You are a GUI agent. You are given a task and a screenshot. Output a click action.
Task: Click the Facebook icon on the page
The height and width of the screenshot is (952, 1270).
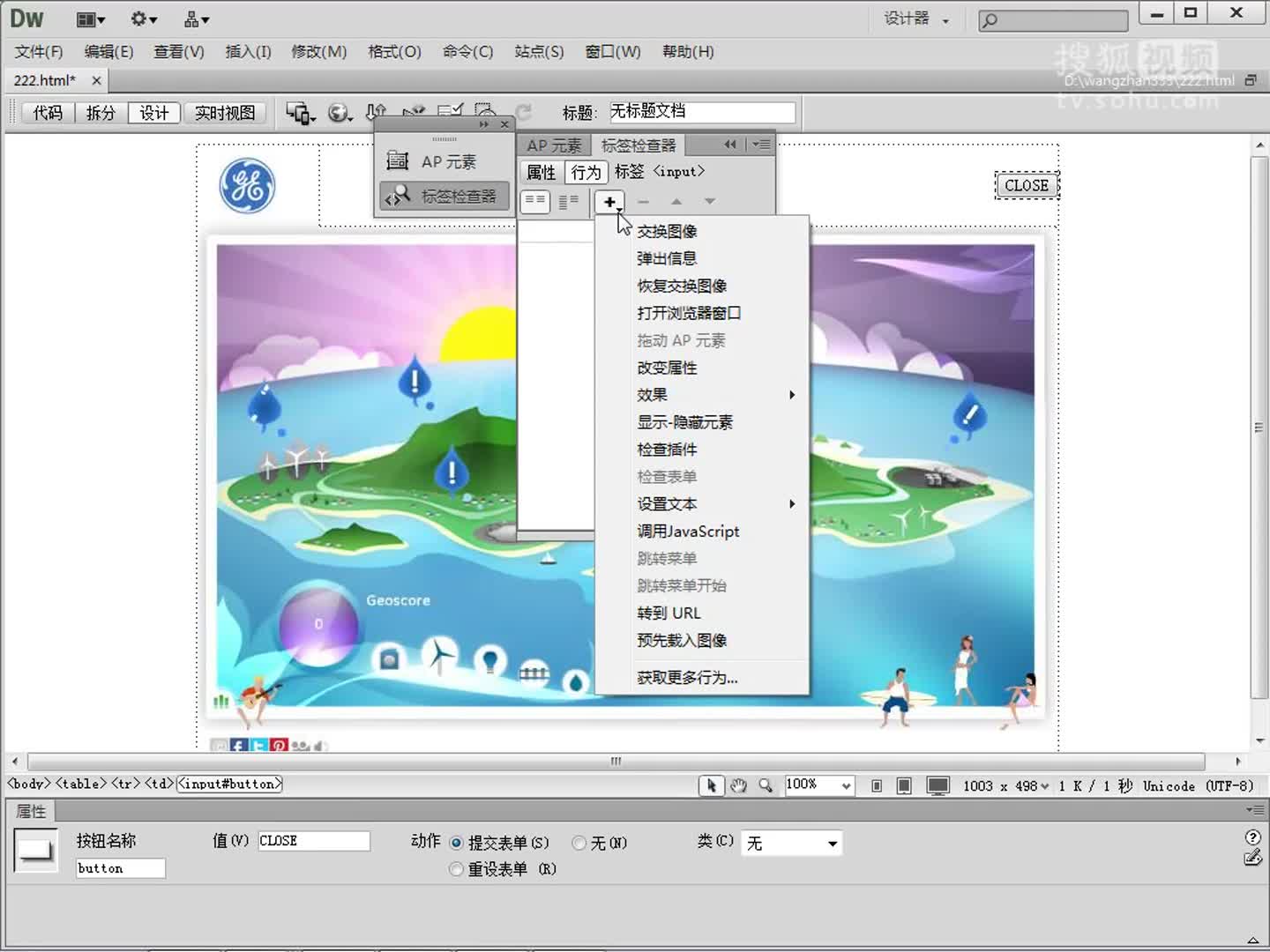point(239,746)
